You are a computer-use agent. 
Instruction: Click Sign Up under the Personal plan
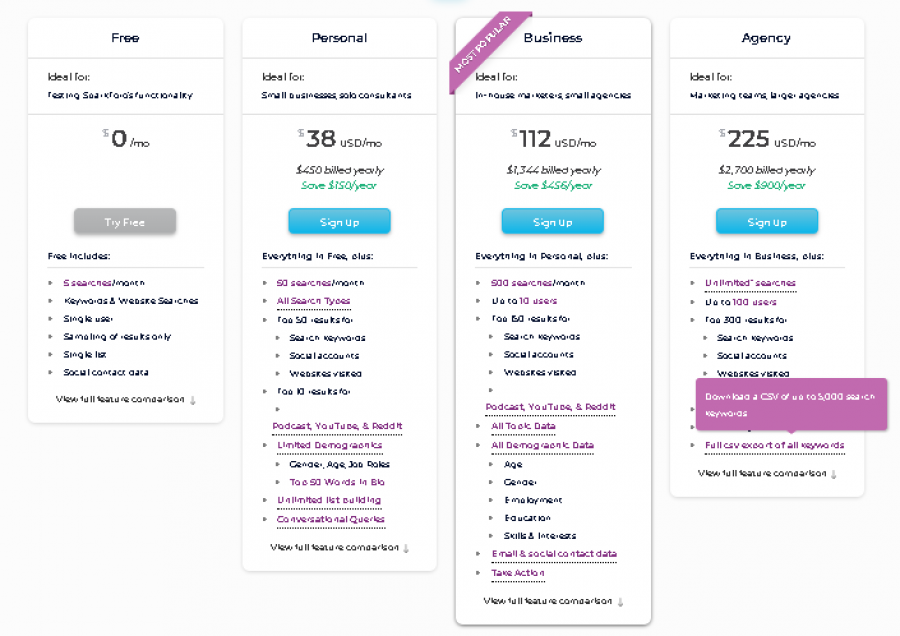[x=338, y=221]
